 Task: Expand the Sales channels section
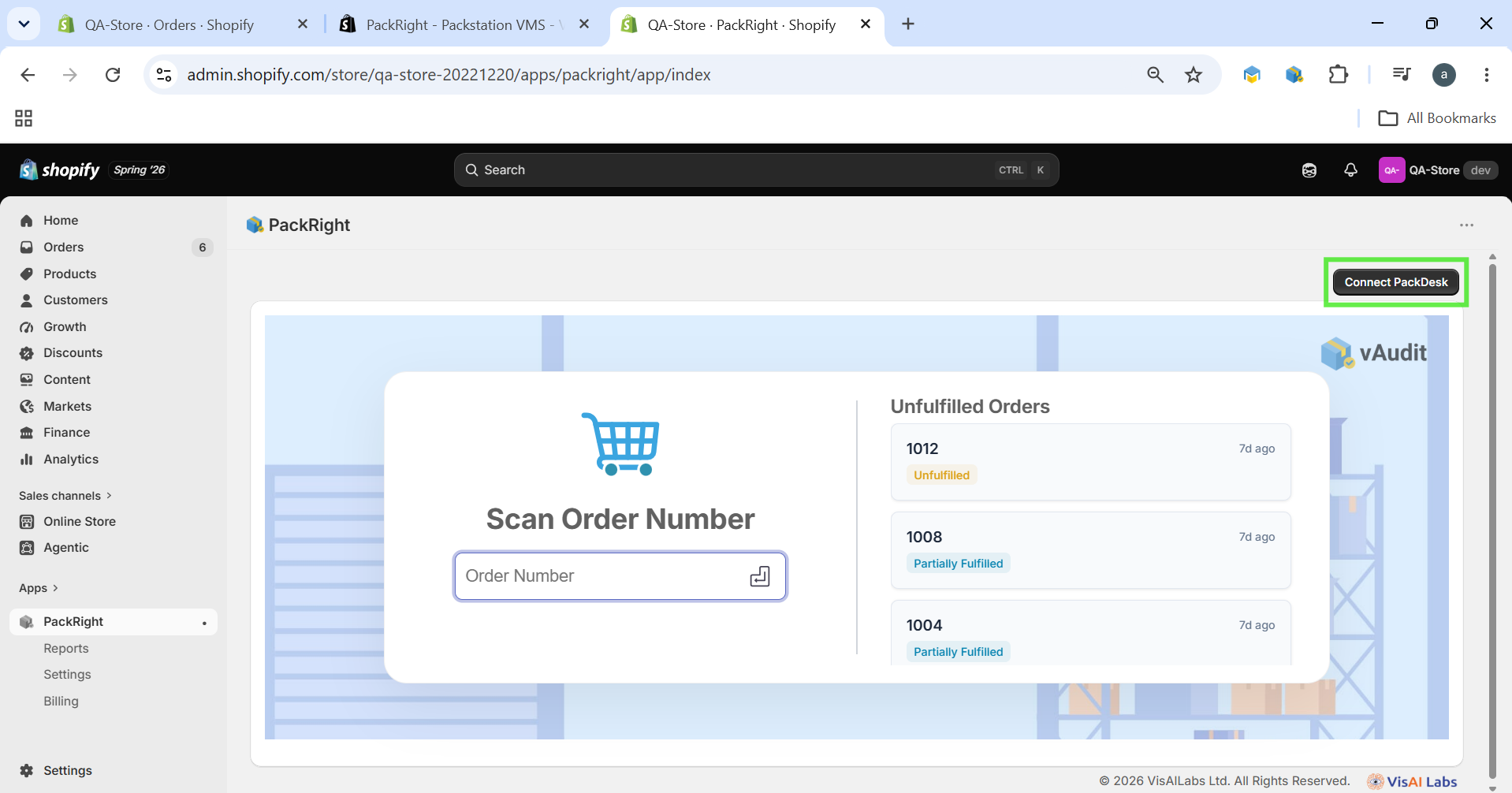(x=65, y=496)
